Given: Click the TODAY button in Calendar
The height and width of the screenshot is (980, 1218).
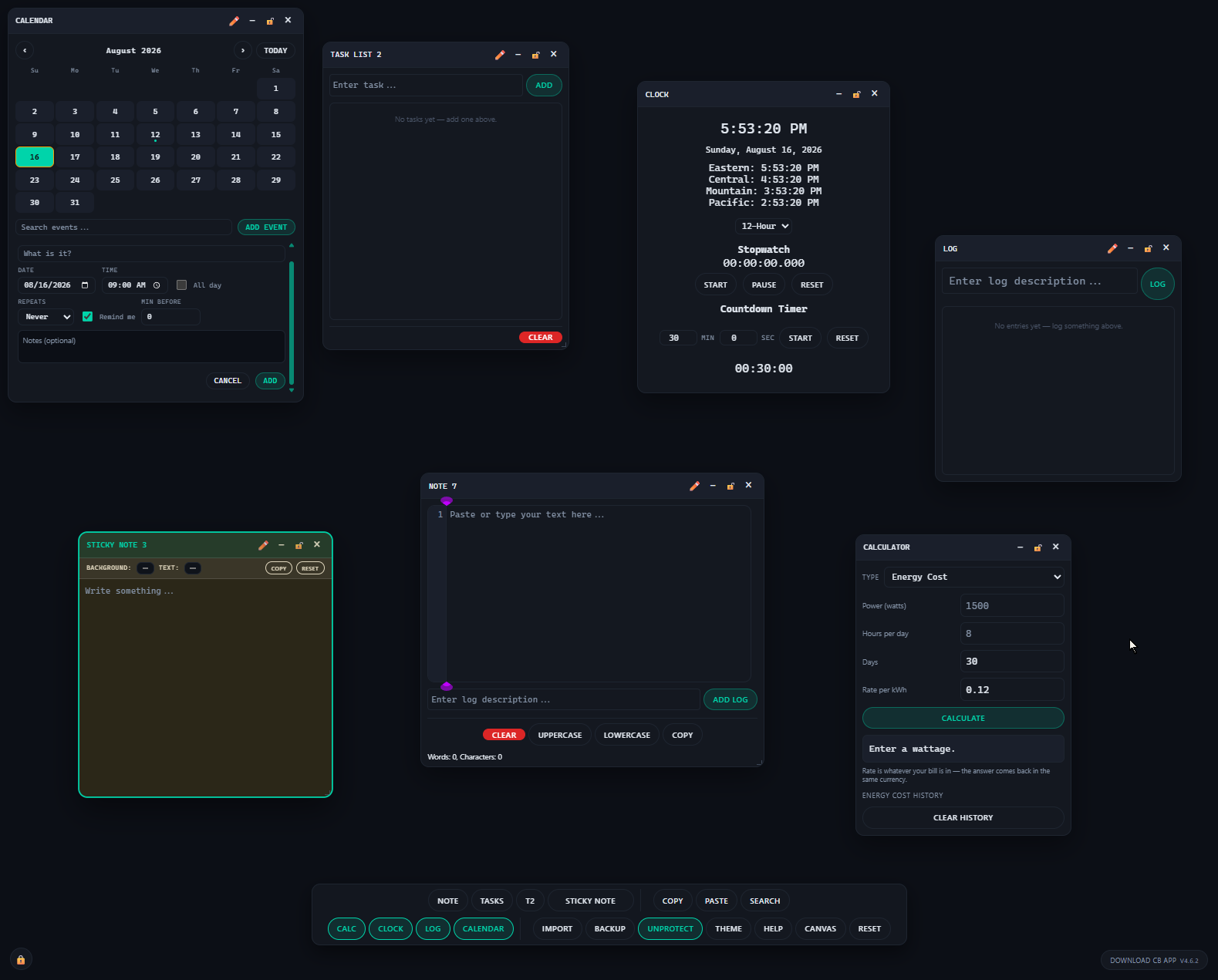Looking at the screenshot, I should tap(275, 51).
